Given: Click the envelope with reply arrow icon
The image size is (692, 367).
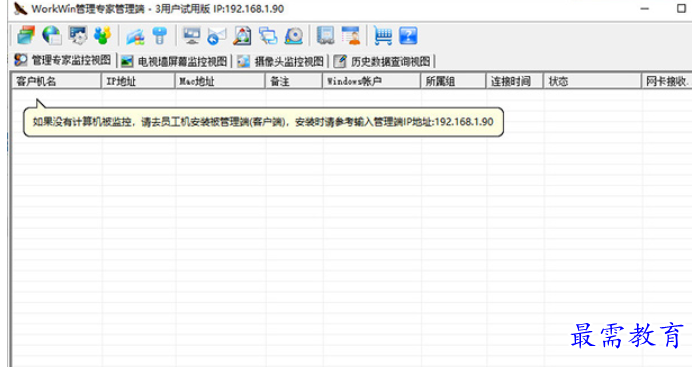Looking at the screenshot, I should tap(217, 35).
